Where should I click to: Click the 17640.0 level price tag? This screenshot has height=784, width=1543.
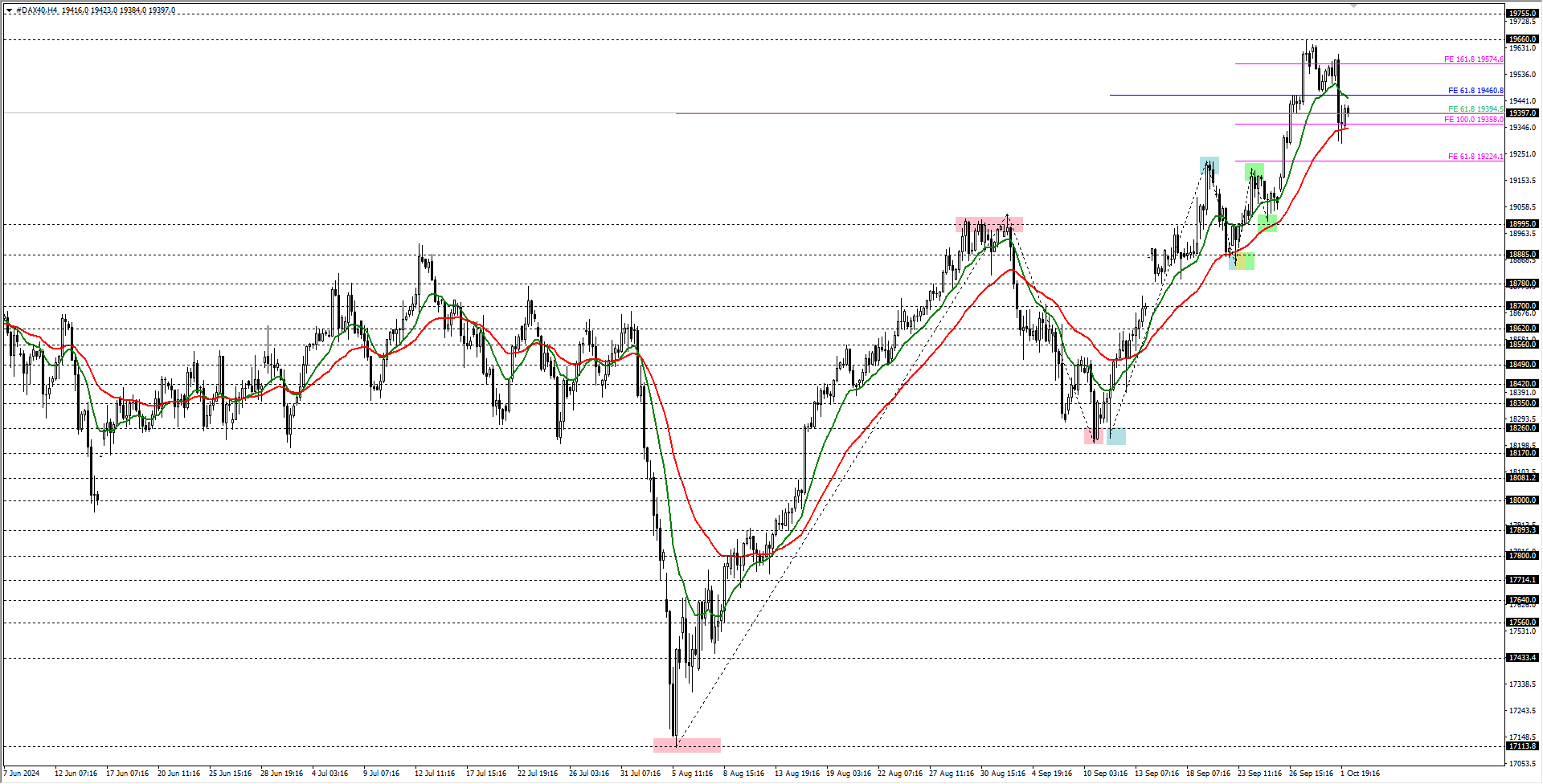(1522, 600)
